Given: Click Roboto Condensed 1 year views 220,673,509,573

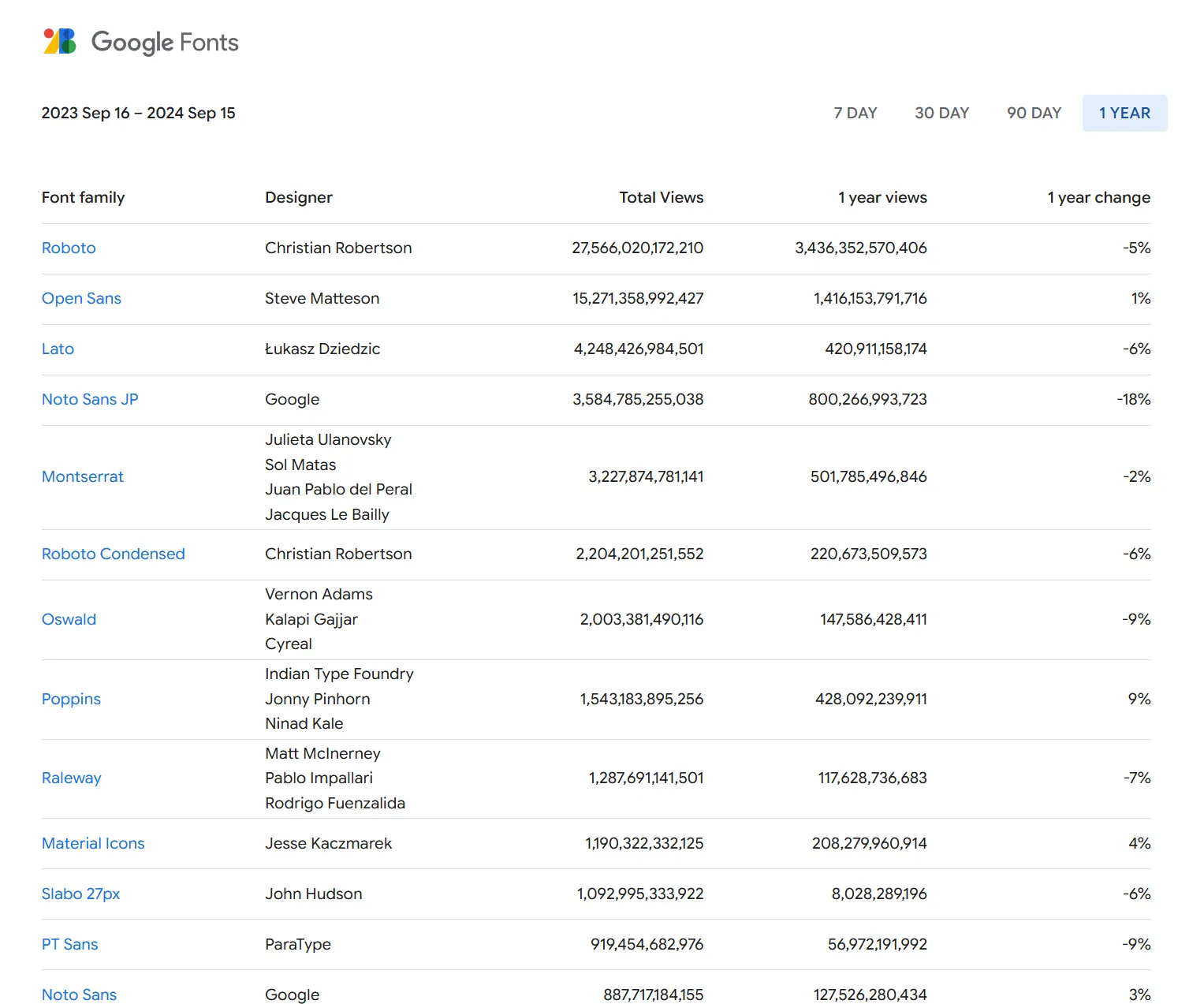Looking at the screenshot, I should click(869, 554).
